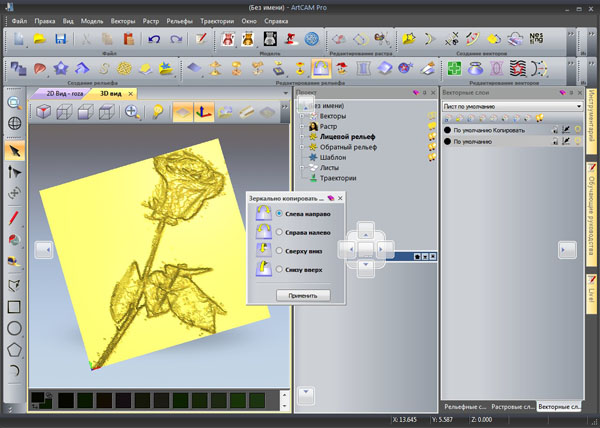Click the primary colour box at palette's left
Viewport: 600px width, 428px height.
(38, 398)
